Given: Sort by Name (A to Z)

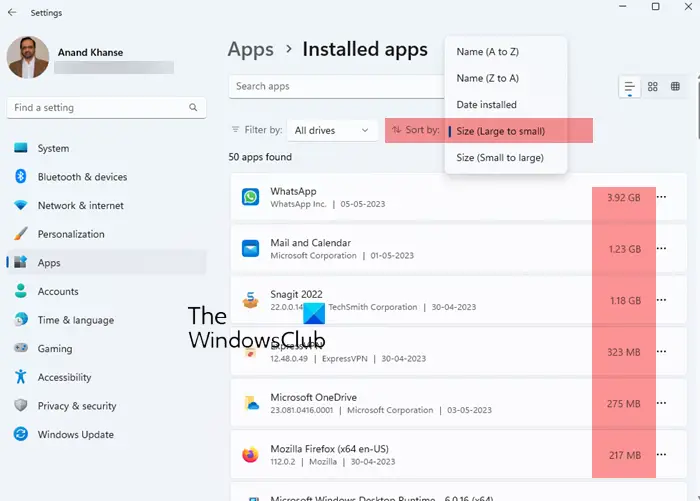Looking at the screenshot, I should 506,52.
